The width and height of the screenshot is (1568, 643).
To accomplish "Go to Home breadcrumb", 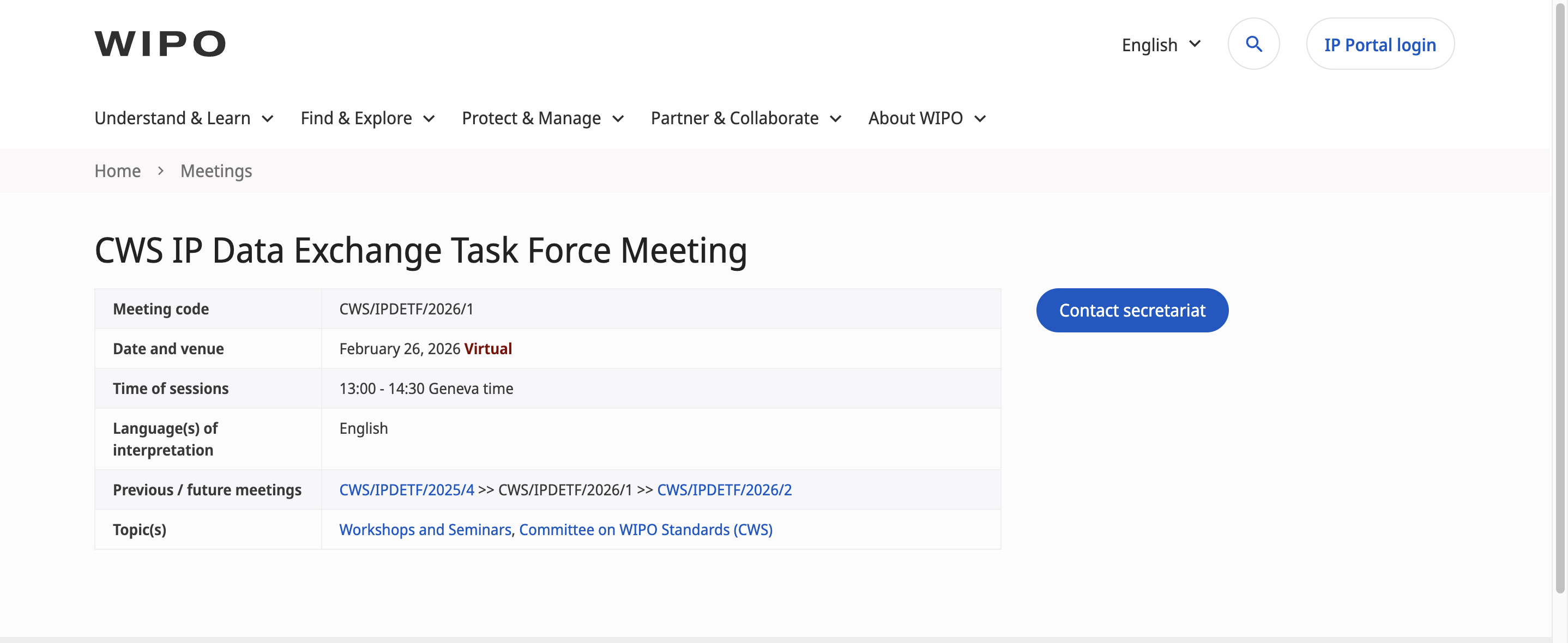I will pyautogui.click(x=117, y=171).
